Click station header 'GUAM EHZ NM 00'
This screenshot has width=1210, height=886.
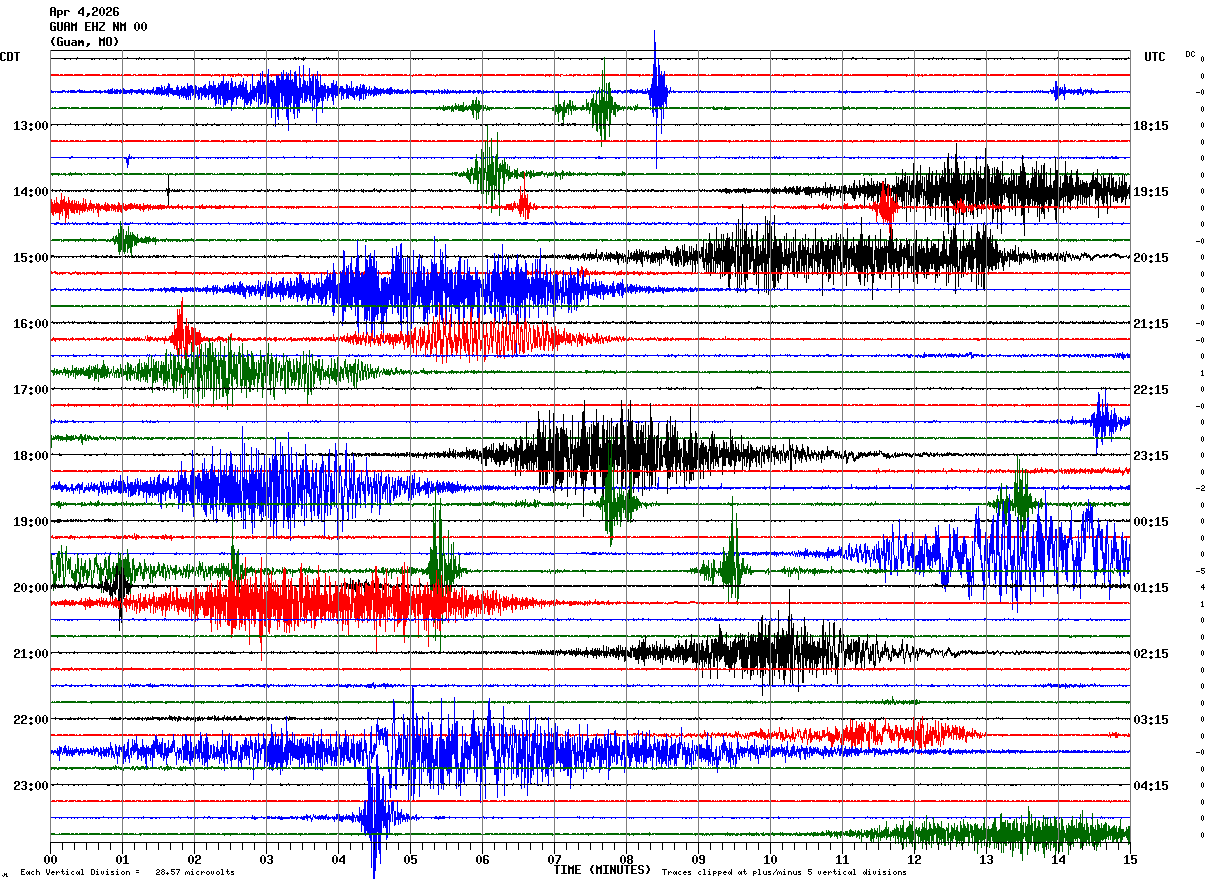click(x=98, y=27)
